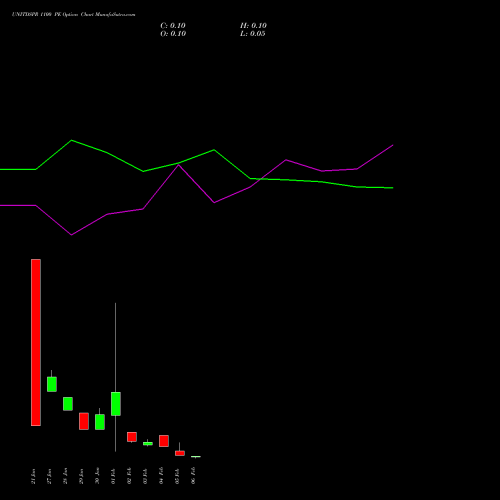Image resolution: width=500 pixels, height=500 pixels.
Task: Click the small green candle above 03 Feb
Action: (148, 443)
